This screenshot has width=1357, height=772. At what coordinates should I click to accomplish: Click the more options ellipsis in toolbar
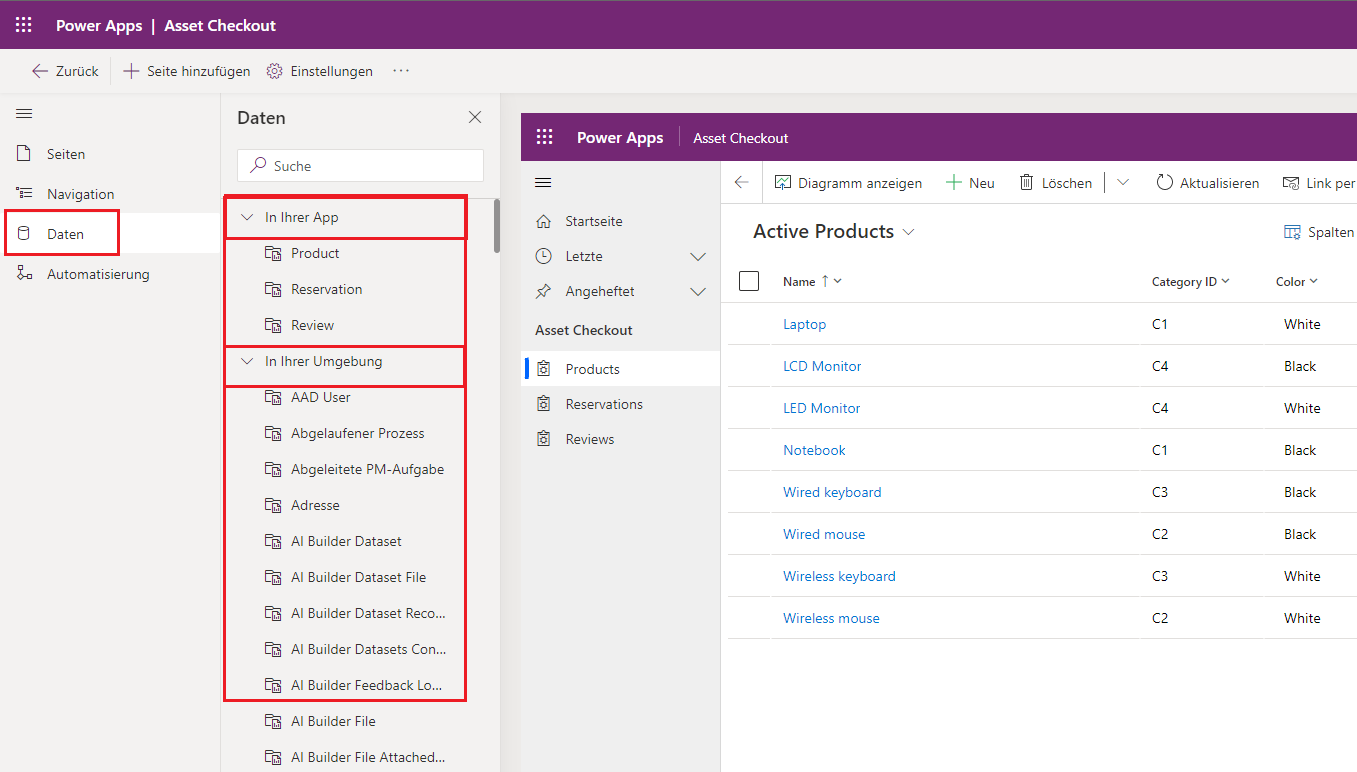(401, 71)
